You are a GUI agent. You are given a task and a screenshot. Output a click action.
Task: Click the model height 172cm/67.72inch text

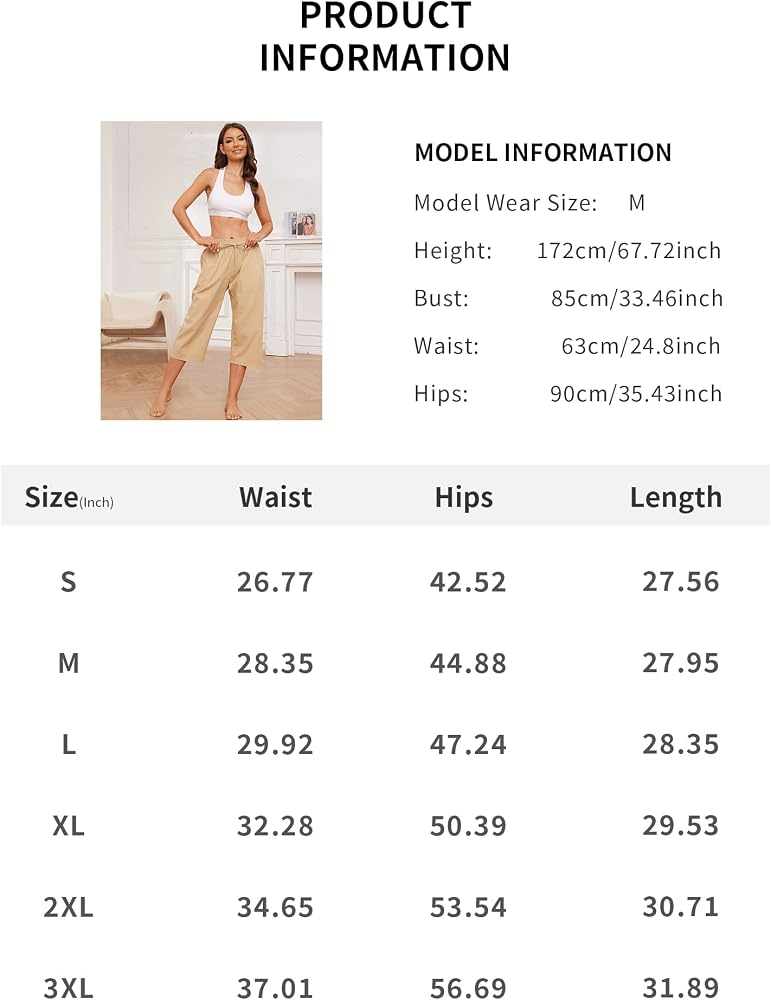[x=629, y=251]
